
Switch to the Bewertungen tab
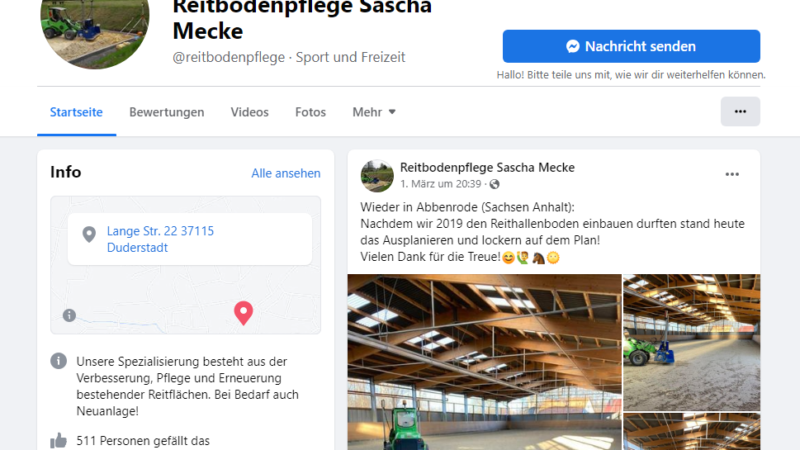166,112
